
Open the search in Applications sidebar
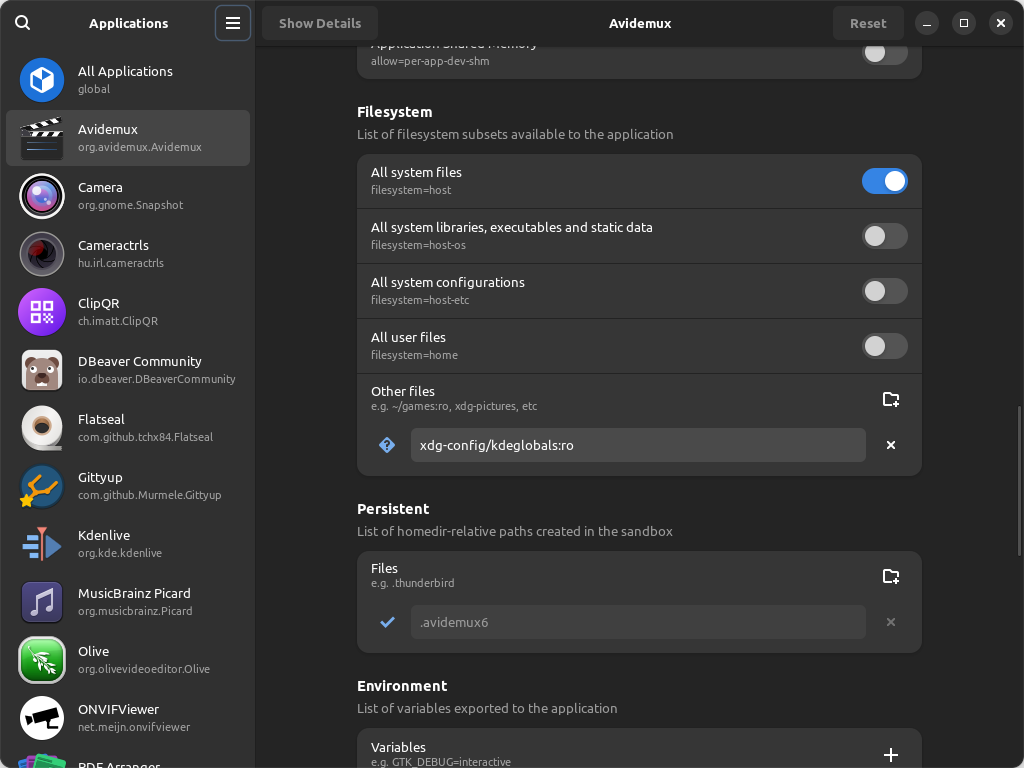pyautogui.click(x=23, y=23)
